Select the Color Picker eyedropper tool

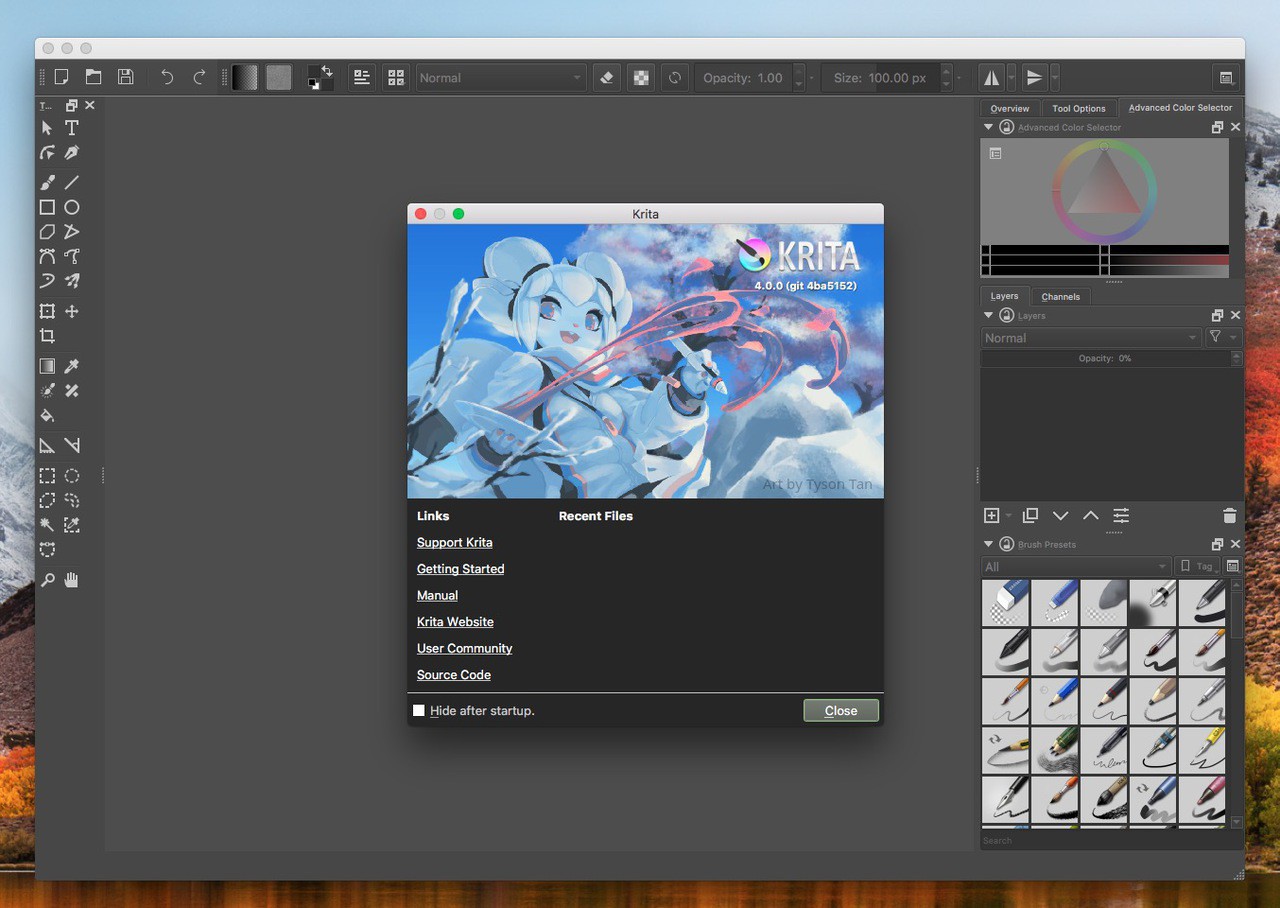[72, 366]
